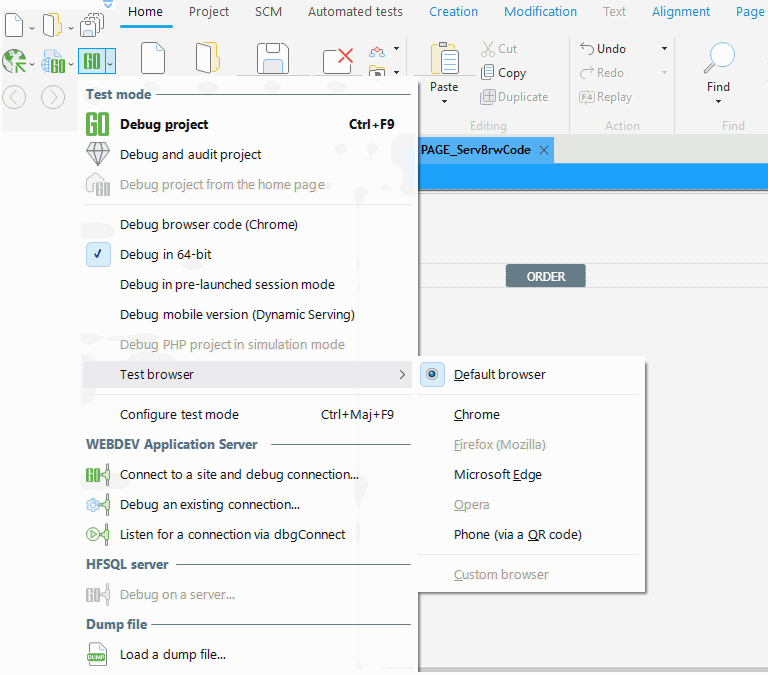Click the open document icon in quick access bar
Screen dimensions: 768x675
pyautogui.click(x=52, y=25)
